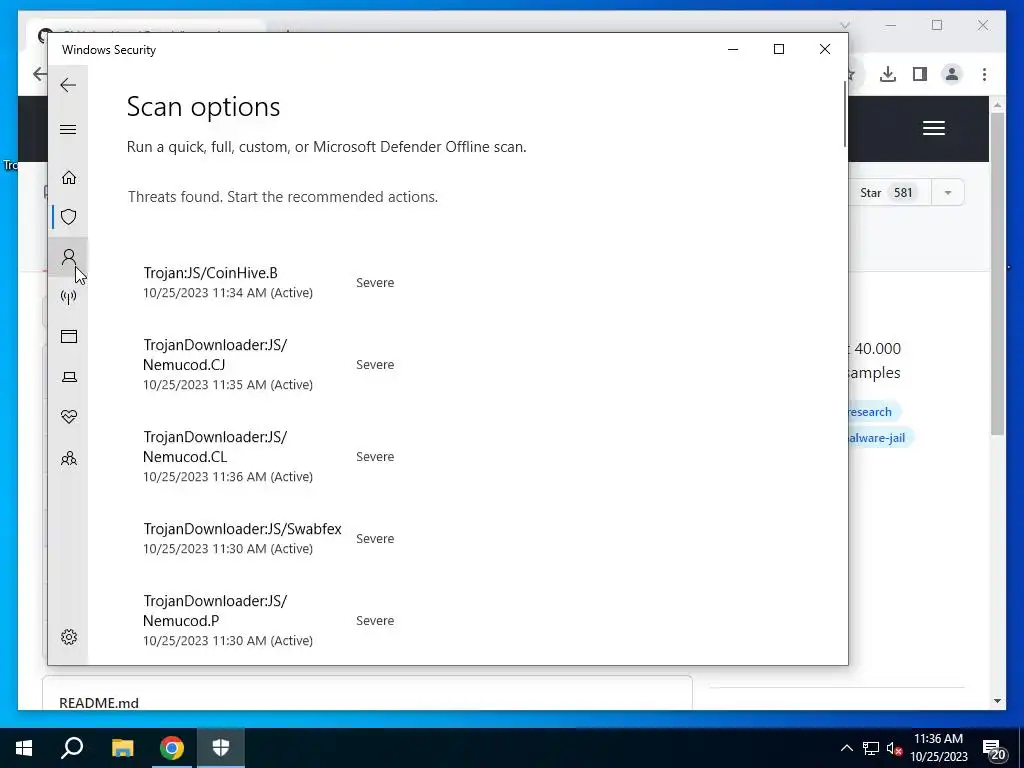
Task: Click the 10/25/2023 11:35 AM (Active) timestamp
Action: [x=228, y=385]
